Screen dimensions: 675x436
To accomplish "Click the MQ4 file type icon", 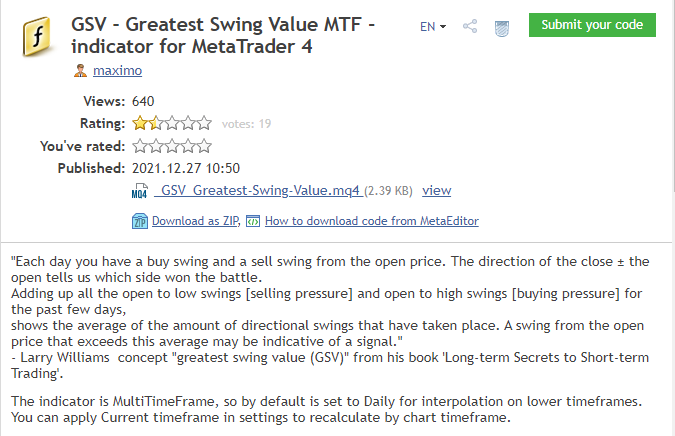I will tap(140, 191).
